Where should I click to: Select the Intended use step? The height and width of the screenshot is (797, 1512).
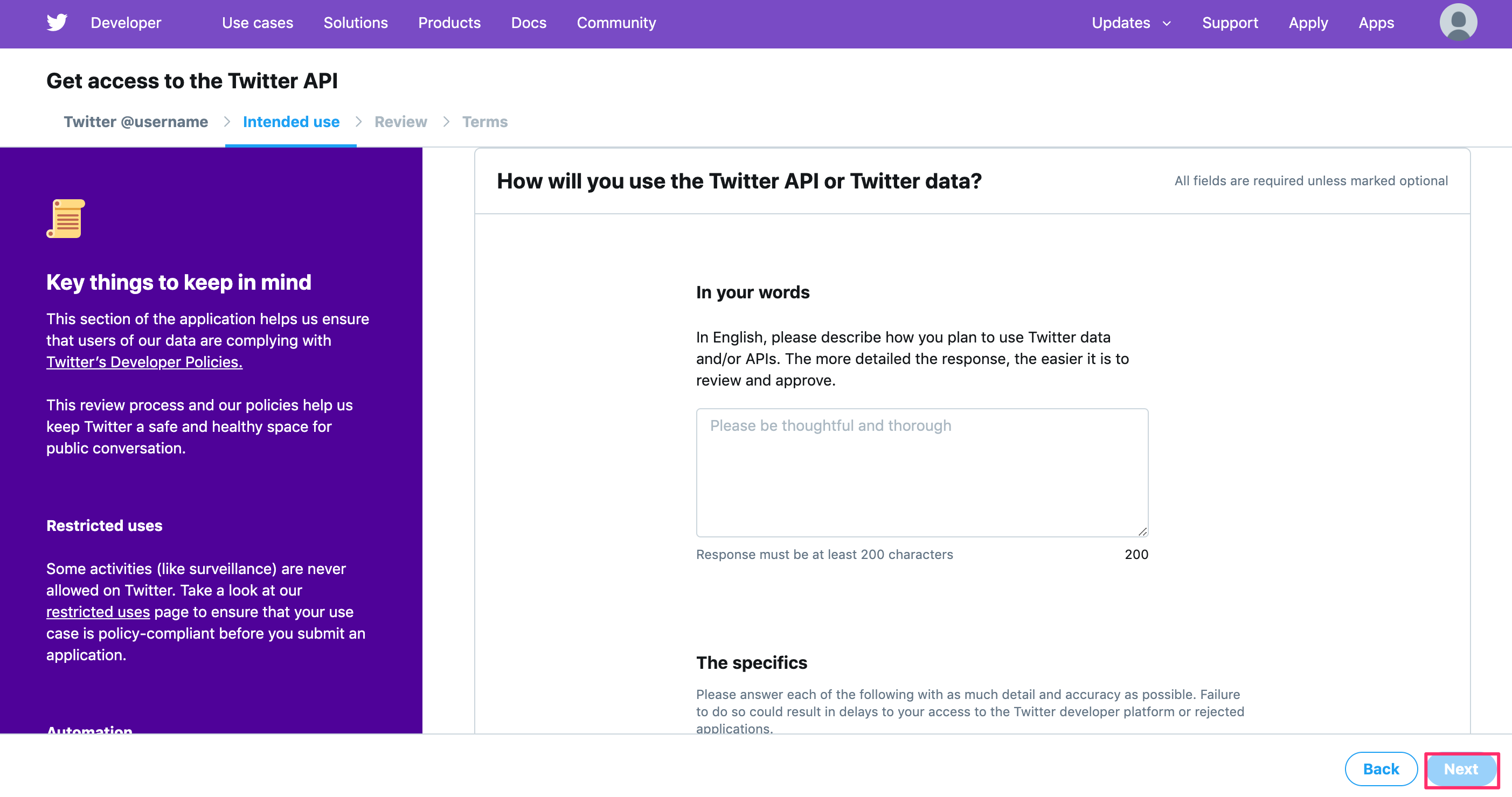tap(291, 121)
